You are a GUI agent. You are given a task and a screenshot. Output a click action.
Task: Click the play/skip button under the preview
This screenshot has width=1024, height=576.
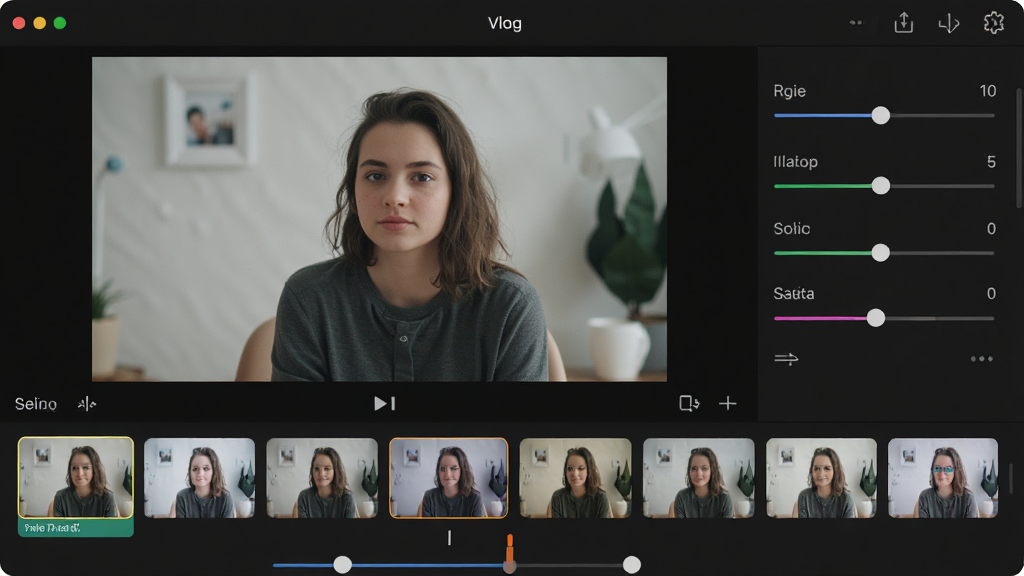point(385,404)
